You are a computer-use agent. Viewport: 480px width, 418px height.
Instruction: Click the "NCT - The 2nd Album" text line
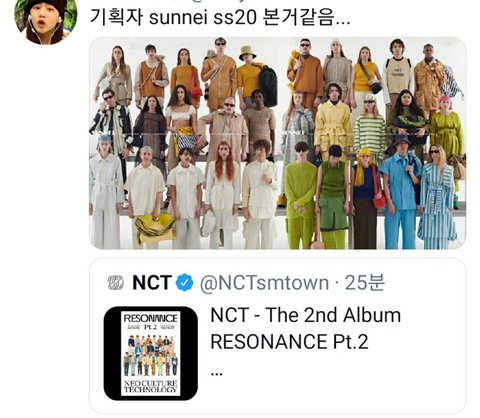[x=306, y=315]
